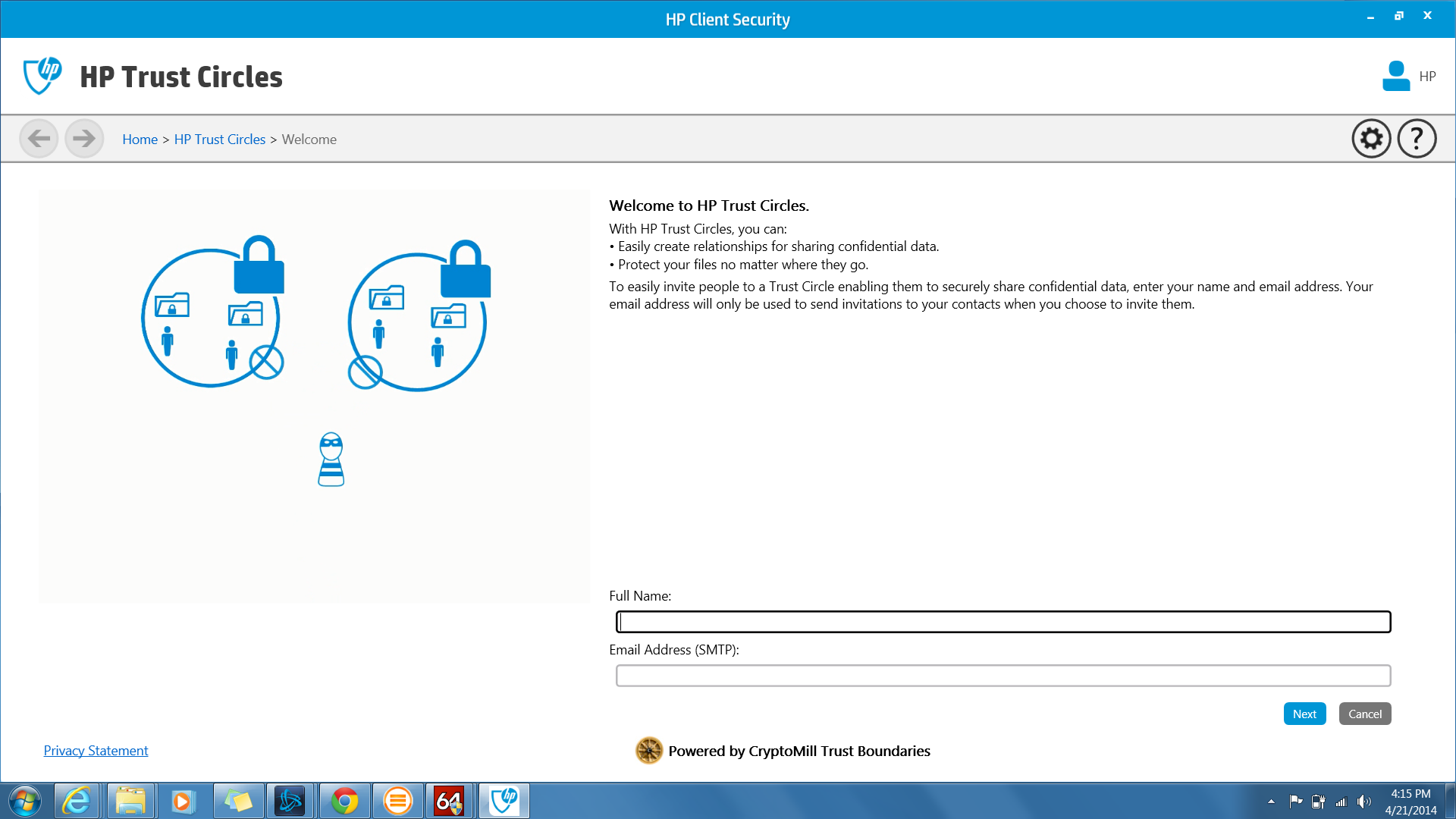
Task: Open the file explorer folder taskbar icon
Action: pyautogui.click(x=130, y=801)
